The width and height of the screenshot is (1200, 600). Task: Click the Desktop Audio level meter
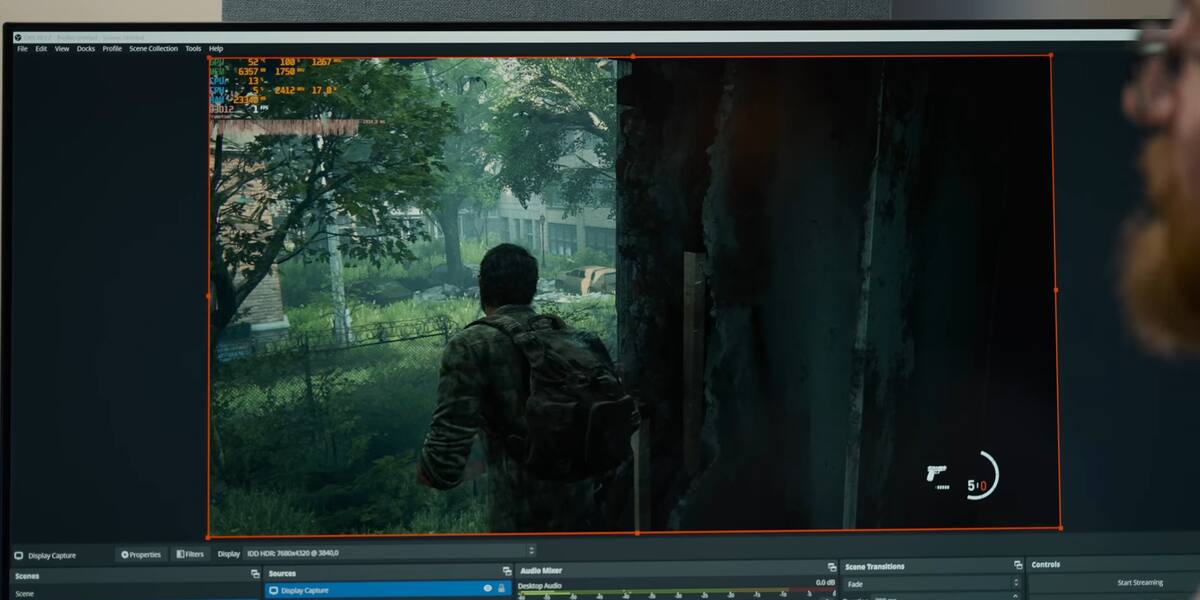(677, 591)
